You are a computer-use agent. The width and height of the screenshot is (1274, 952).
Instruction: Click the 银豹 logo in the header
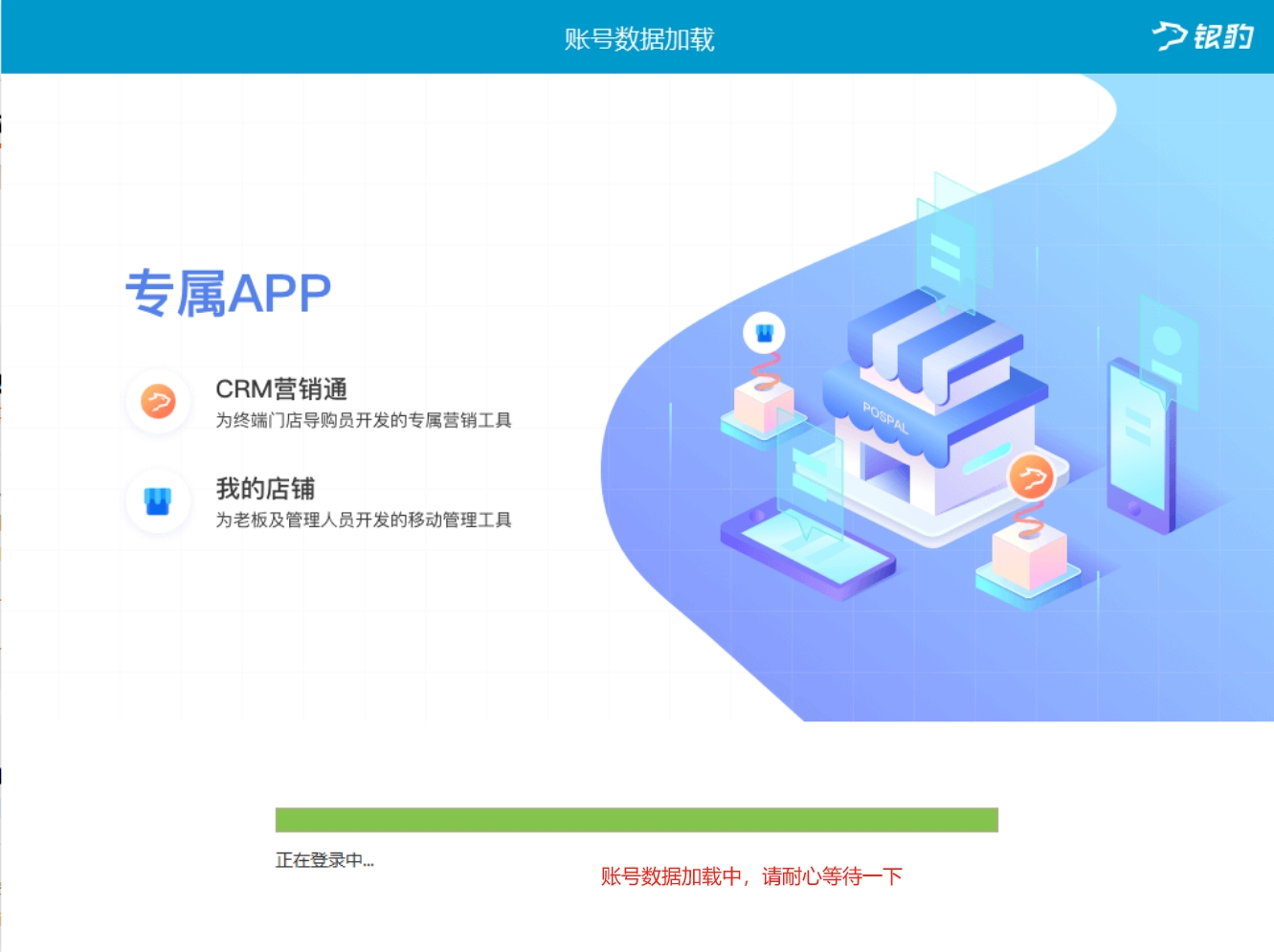pyautogui.click(x=1202, y=36)
